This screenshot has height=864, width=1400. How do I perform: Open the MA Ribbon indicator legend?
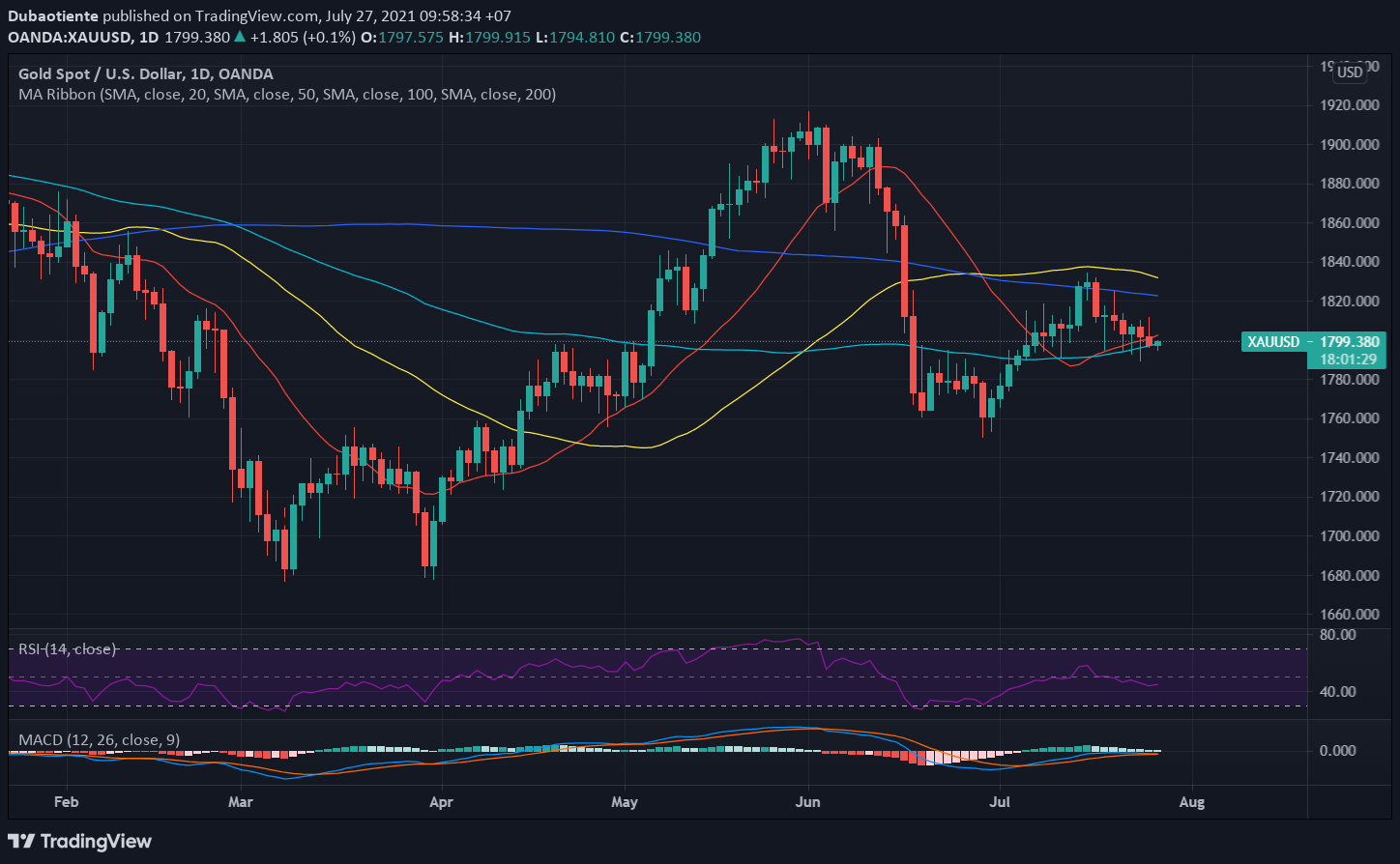287,95
